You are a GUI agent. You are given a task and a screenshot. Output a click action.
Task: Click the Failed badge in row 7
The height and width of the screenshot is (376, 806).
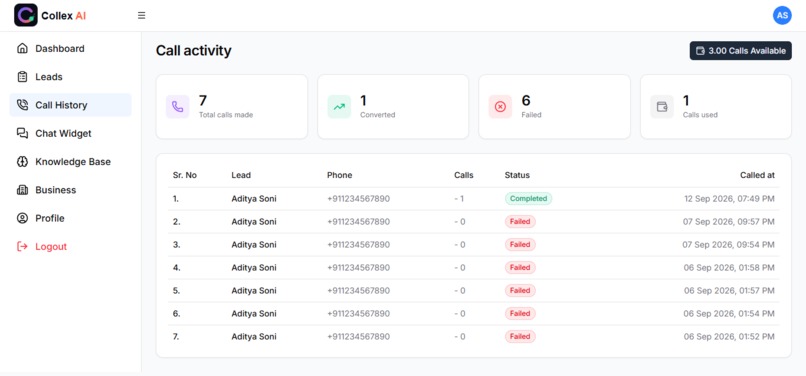[520, 336]
